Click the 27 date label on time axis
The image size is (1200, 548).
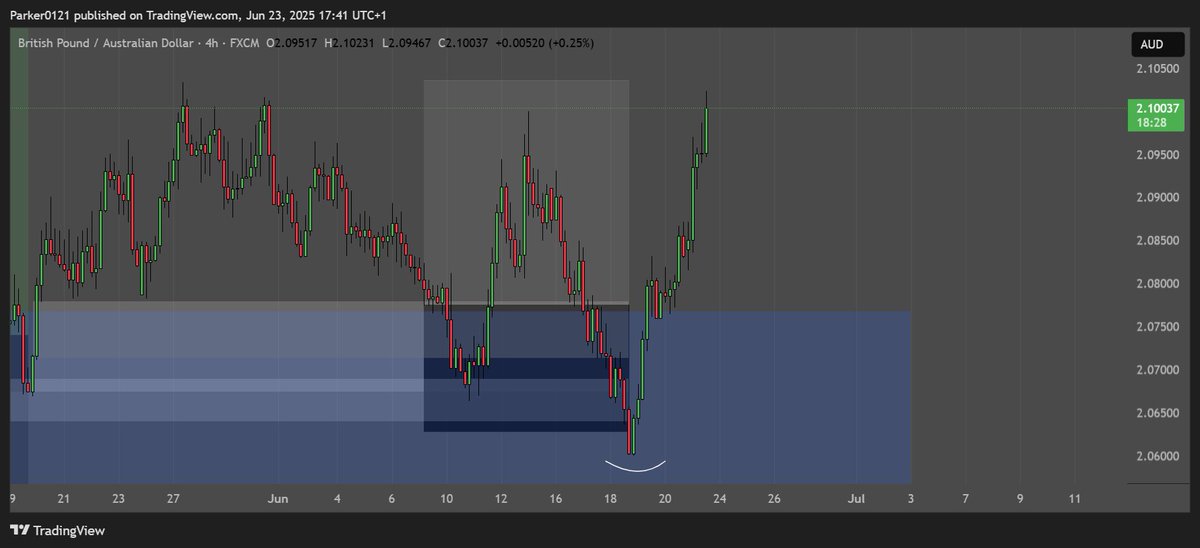click(x=173, y=497)
